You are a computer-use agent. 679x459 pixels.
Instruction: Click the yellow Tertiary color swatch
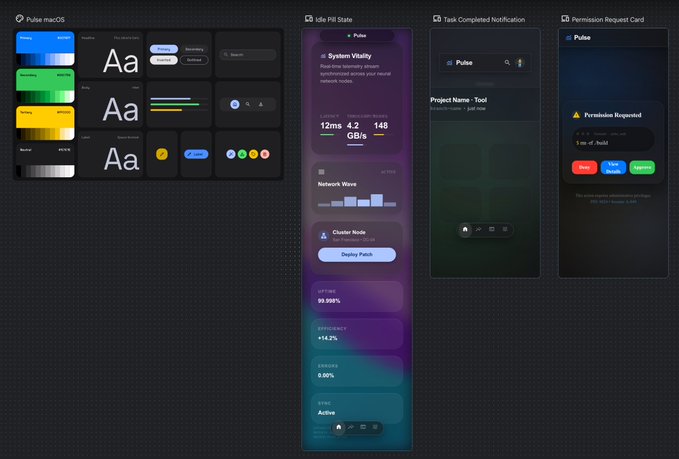[x=45, y=123]
